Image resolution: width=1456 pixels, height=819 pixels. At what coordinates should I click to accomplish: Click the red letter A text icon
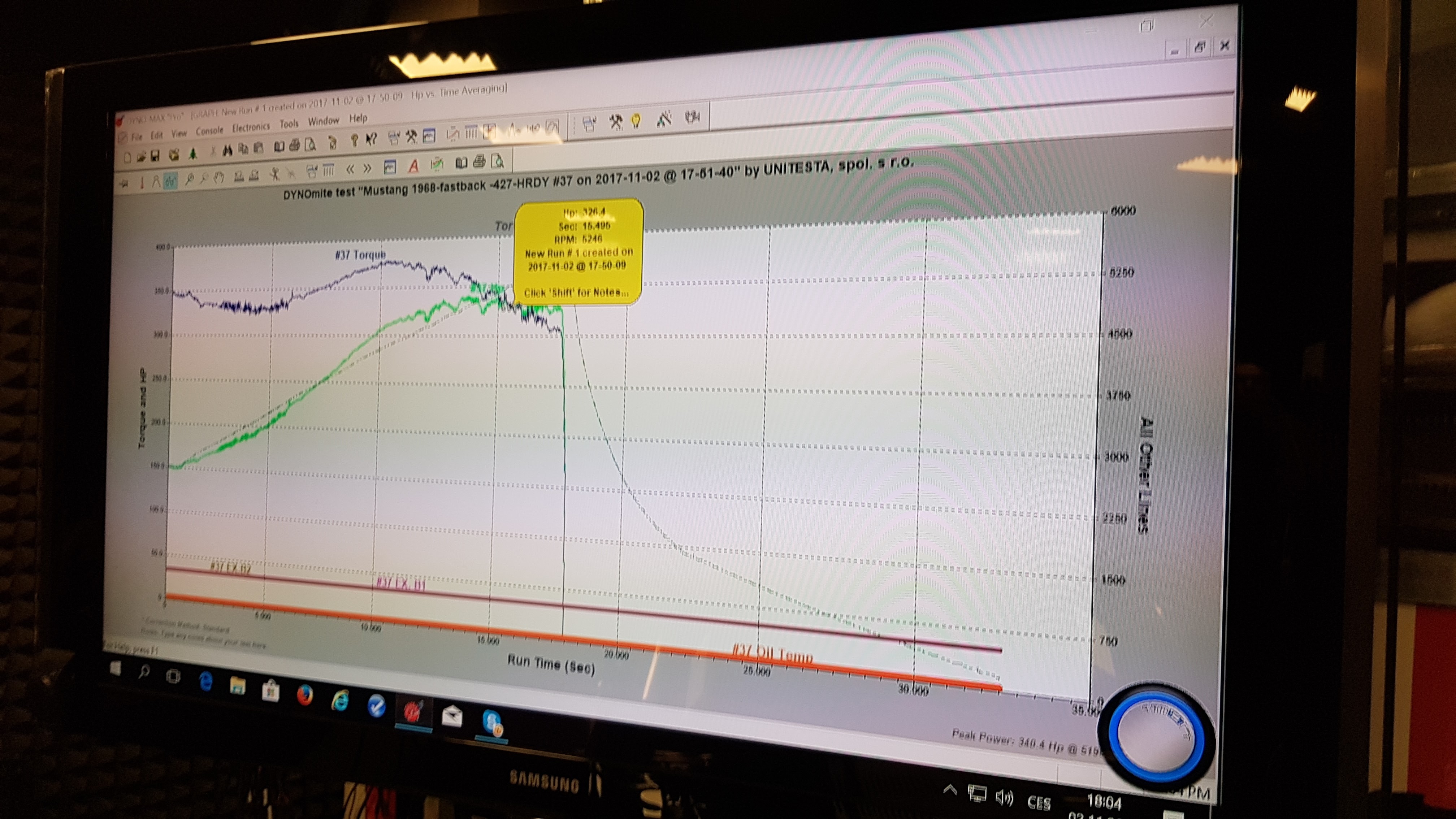click(x=414, y=166)
